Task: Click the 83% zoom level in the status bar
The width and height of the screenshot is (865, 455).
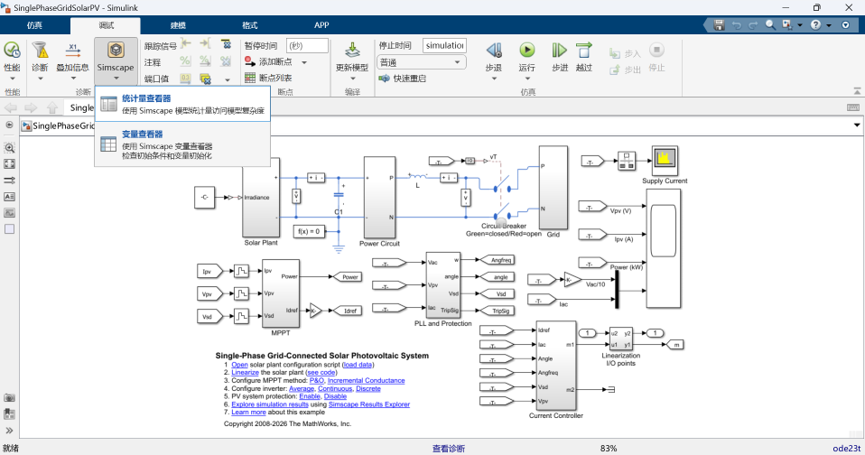Action: [608, 448]
